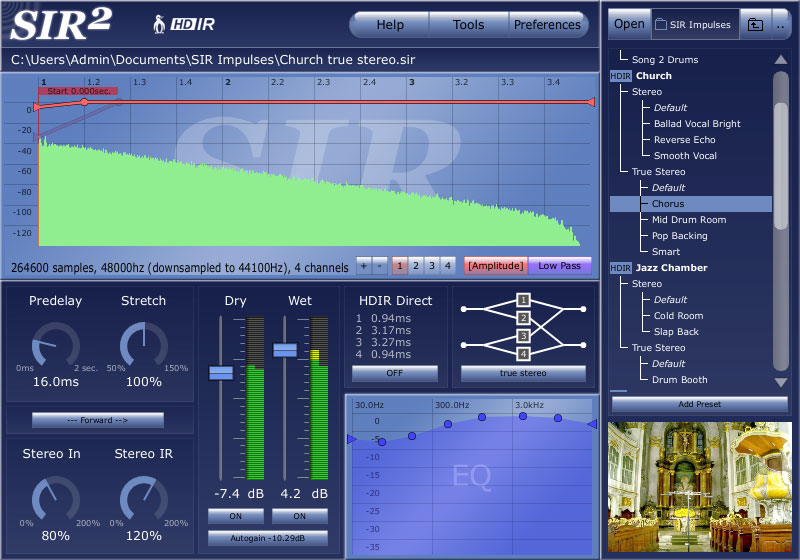The width and height of the screenshot is (800, 560).
Task: Click the HDIR badge beside Jazz Chamber
Action: point(620,268)
